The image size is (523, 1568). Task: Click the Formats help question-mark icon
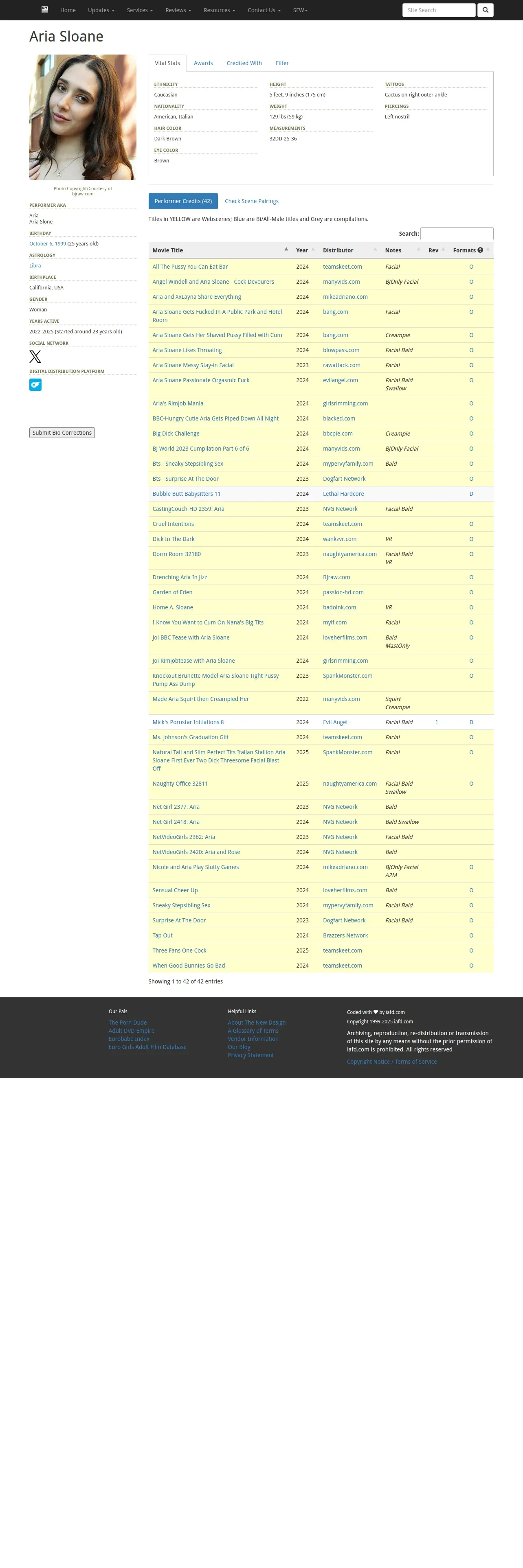[480, 250]
